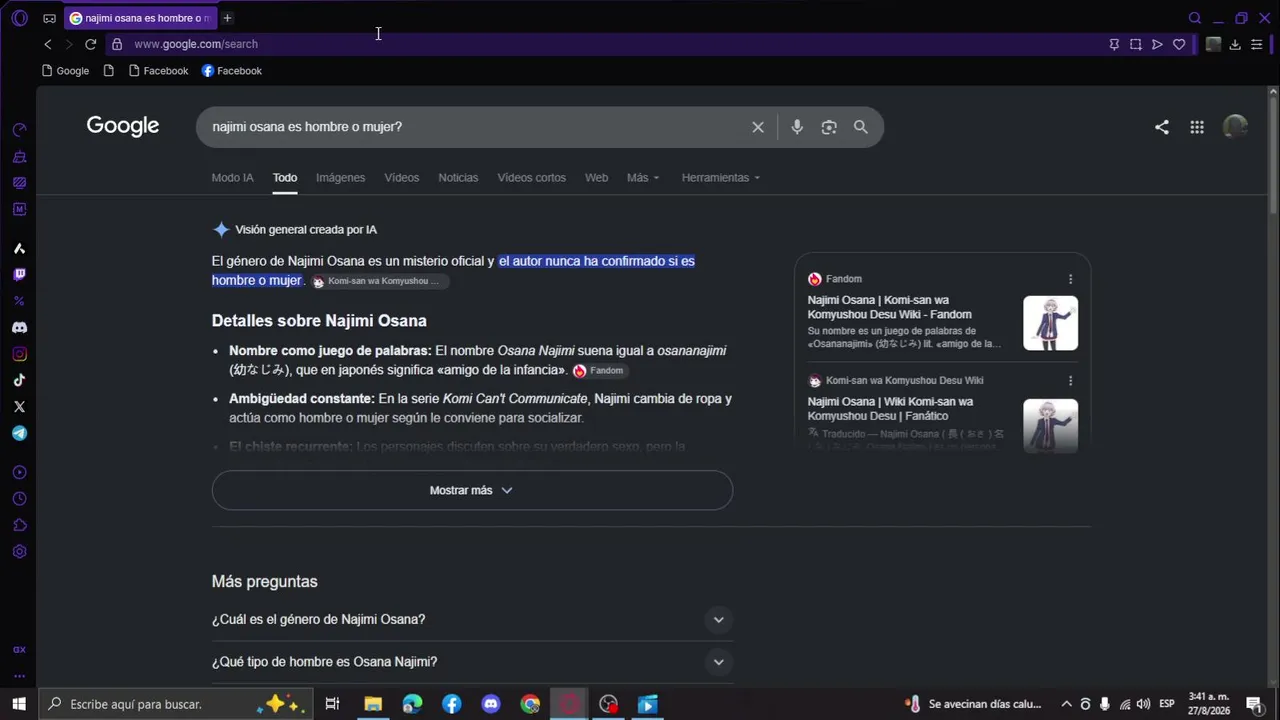The height and width of the screenshot is (720, 1280).
Task: Expand '¿Cuál es el género de Najimi Osana?'
Action: tap(472, 620)
